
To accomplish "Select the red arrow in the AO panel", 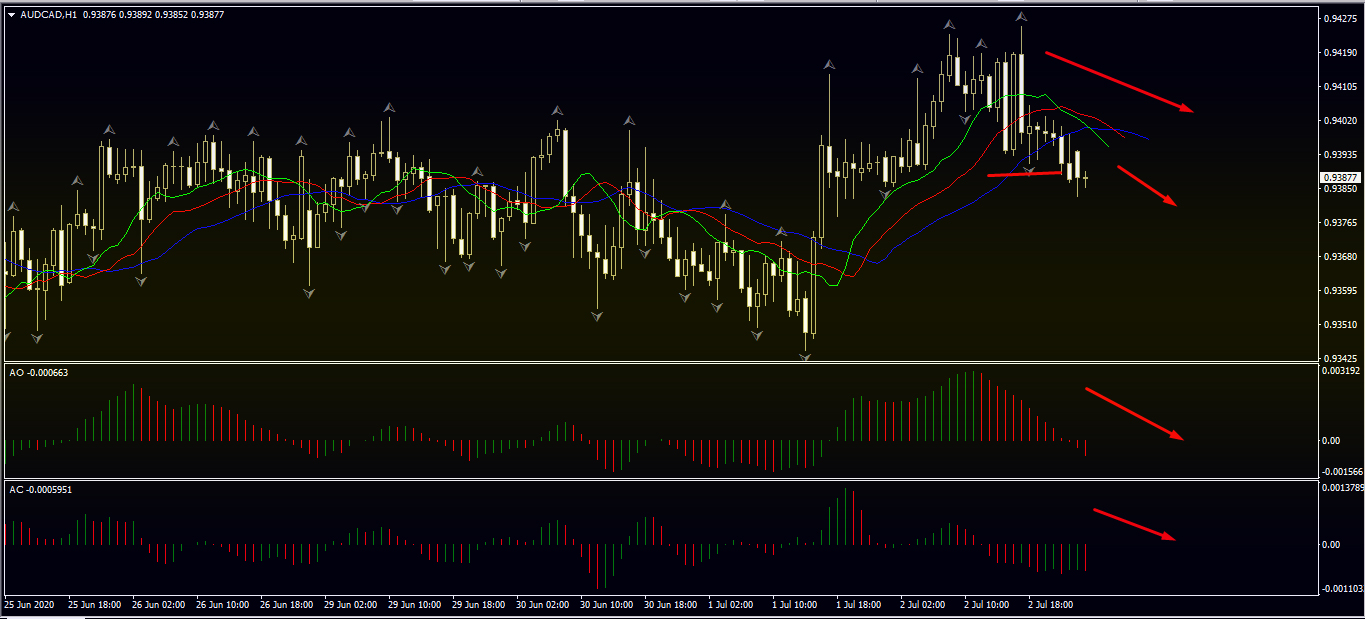I will point(1133,413).
